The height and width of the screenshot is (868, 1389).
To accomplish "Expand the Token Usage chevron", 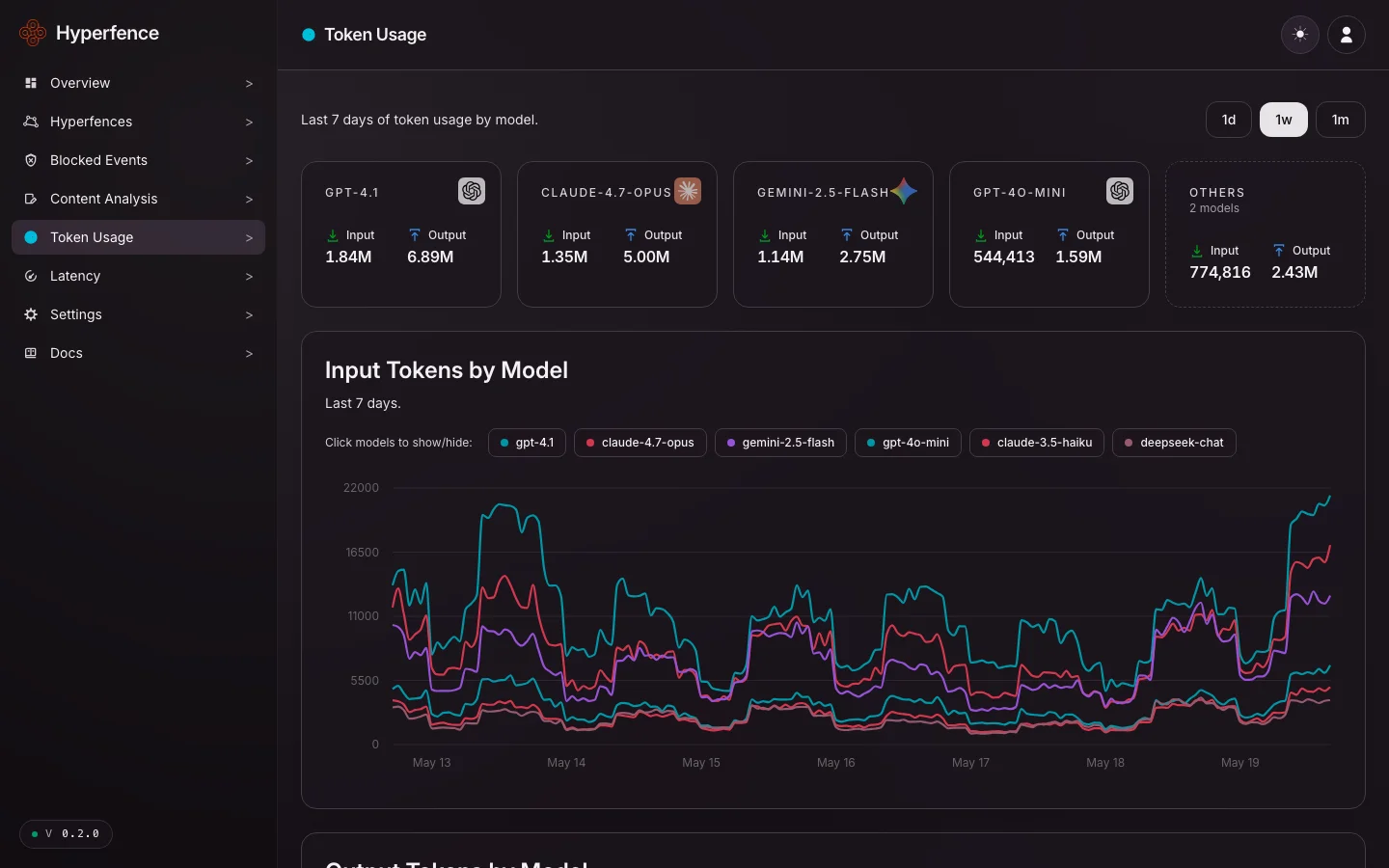I will [249, 238].
